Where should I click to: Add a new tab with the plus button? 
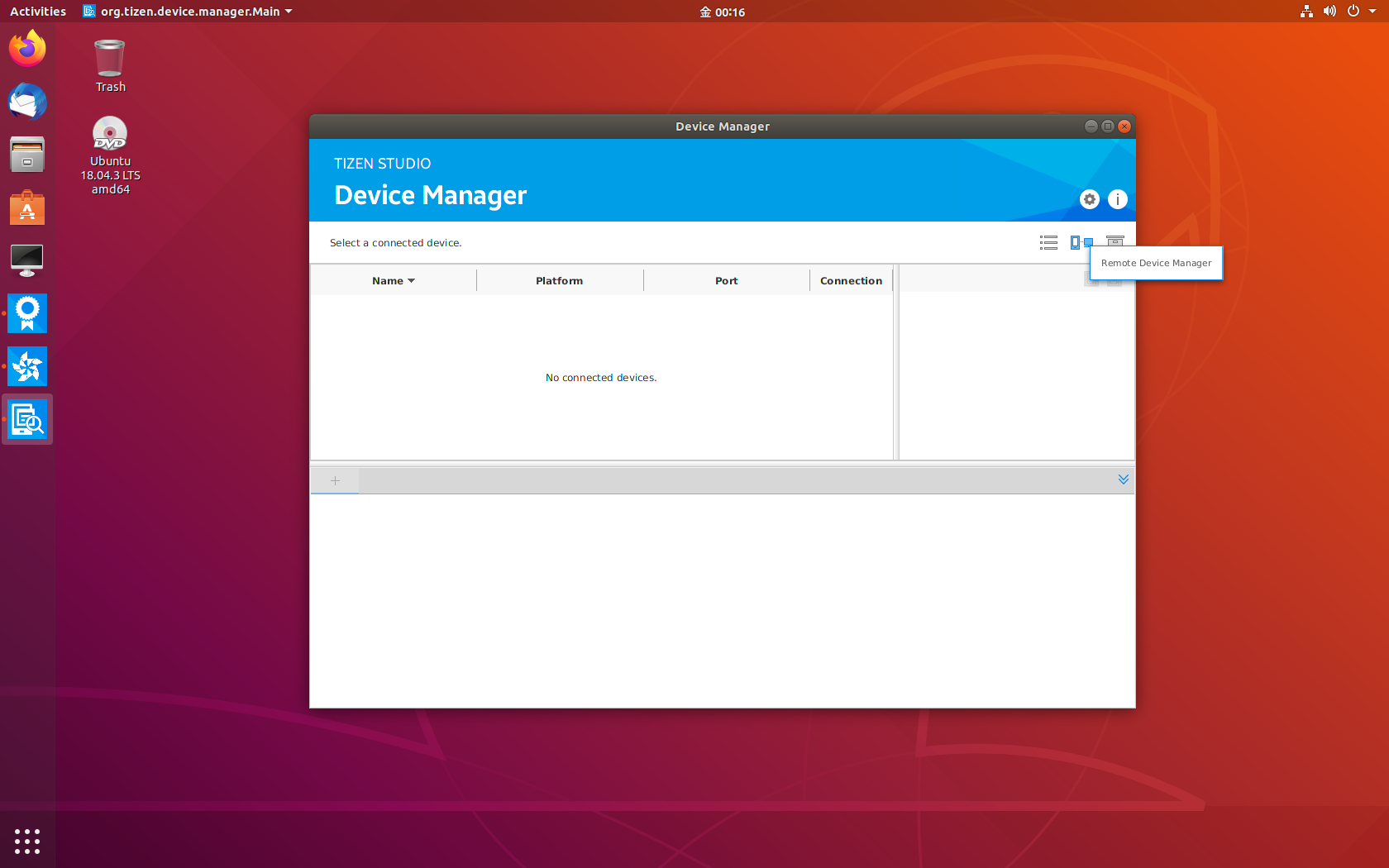(335, 480)
